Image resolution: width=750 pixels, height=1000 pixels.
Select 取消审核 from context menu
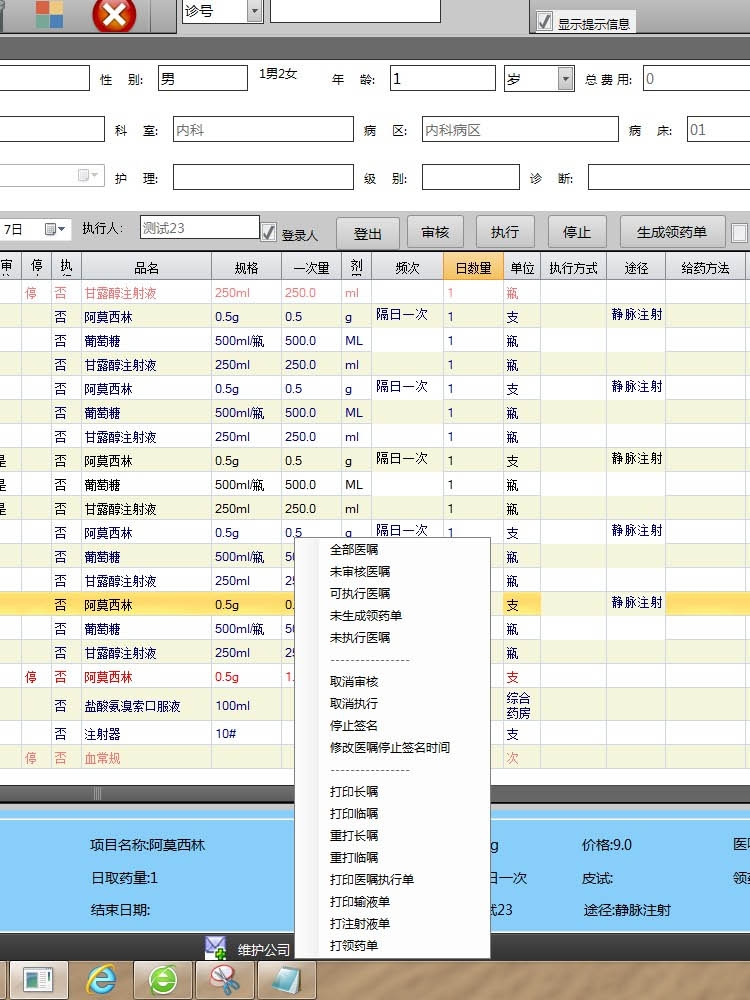point(354,682)
